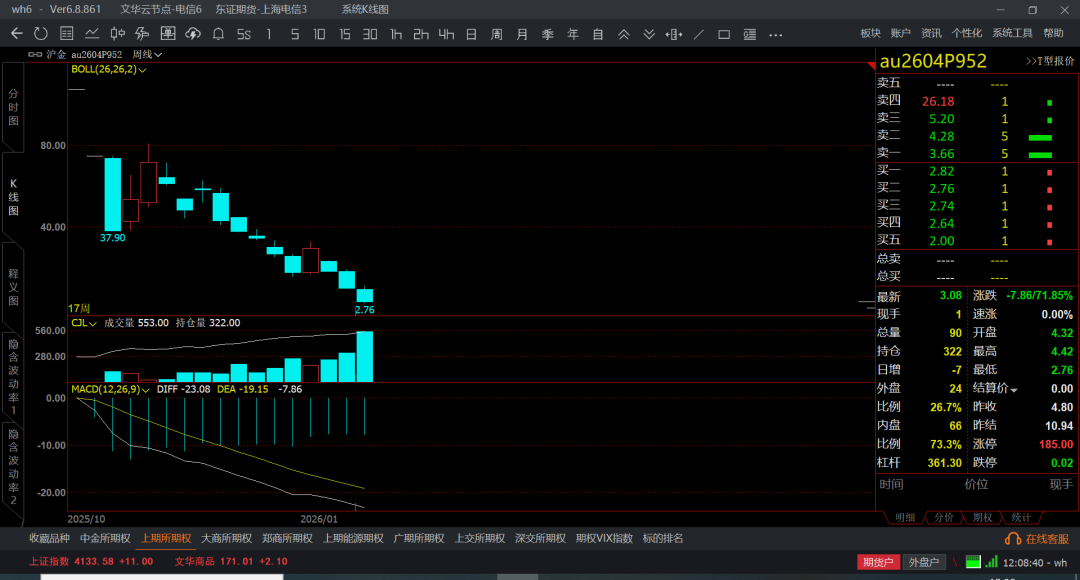This screenshot has height=580, width=1080.
Task: Open the 系统工具 menu
Action: coord(1012,33)
